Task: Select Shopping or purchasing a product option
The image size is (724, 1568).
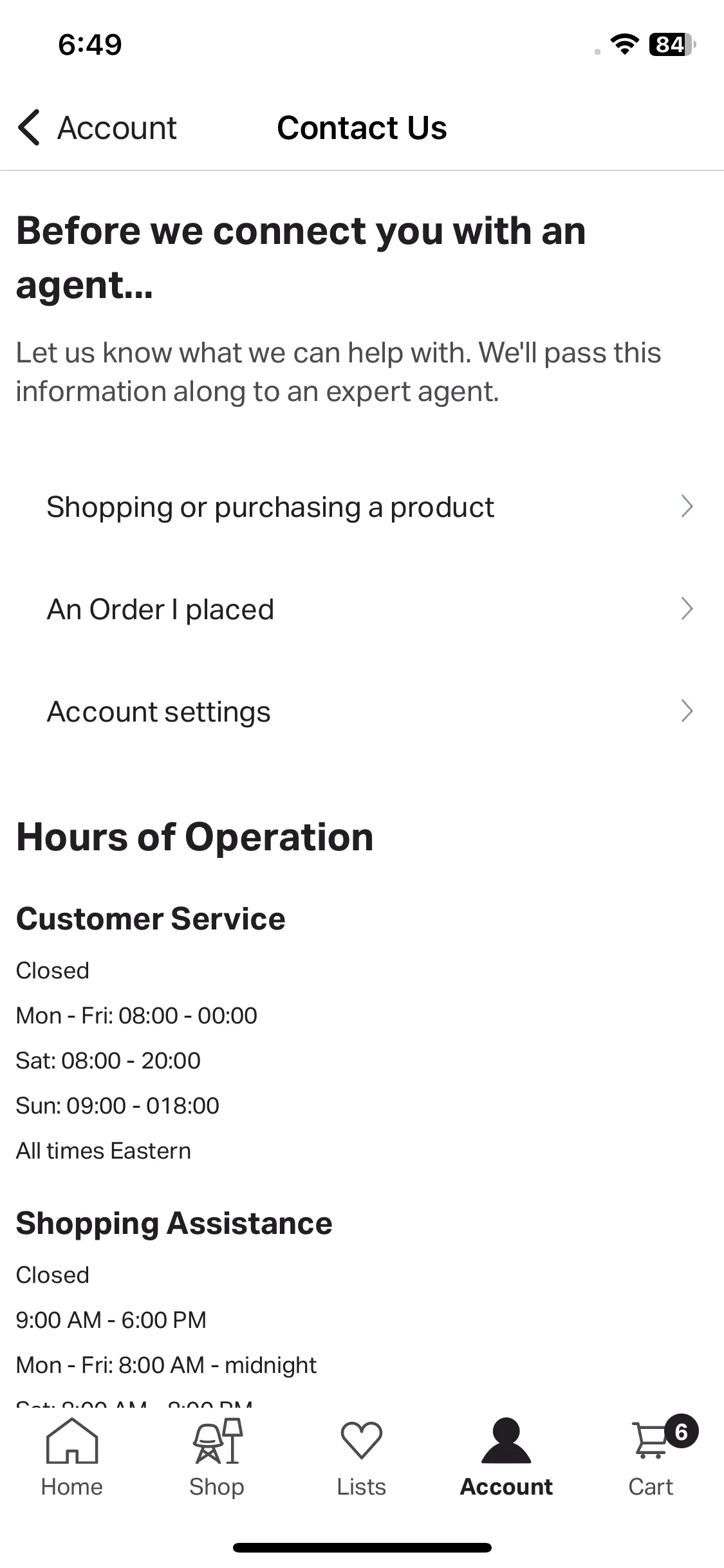Action: click(x=362, y=507)
